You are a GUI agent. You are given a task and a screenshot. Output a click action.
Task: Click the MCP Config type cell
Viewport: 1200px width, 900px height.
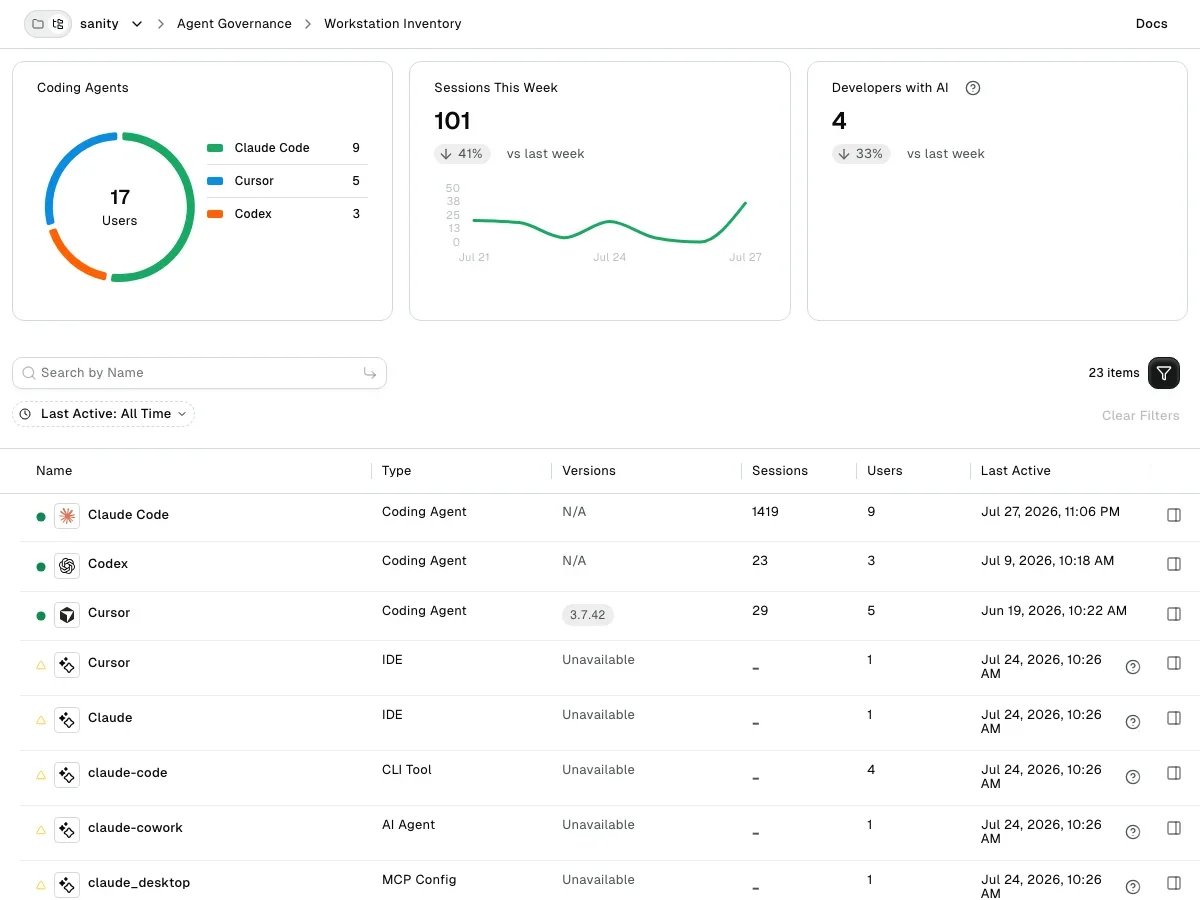[419, 880]
